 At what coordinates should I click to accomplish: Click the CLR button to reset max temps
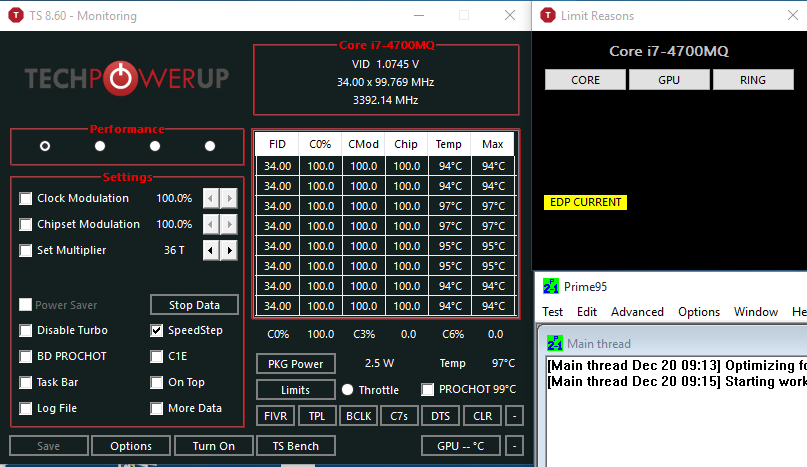pyautogui.click(x=482, y=416)
